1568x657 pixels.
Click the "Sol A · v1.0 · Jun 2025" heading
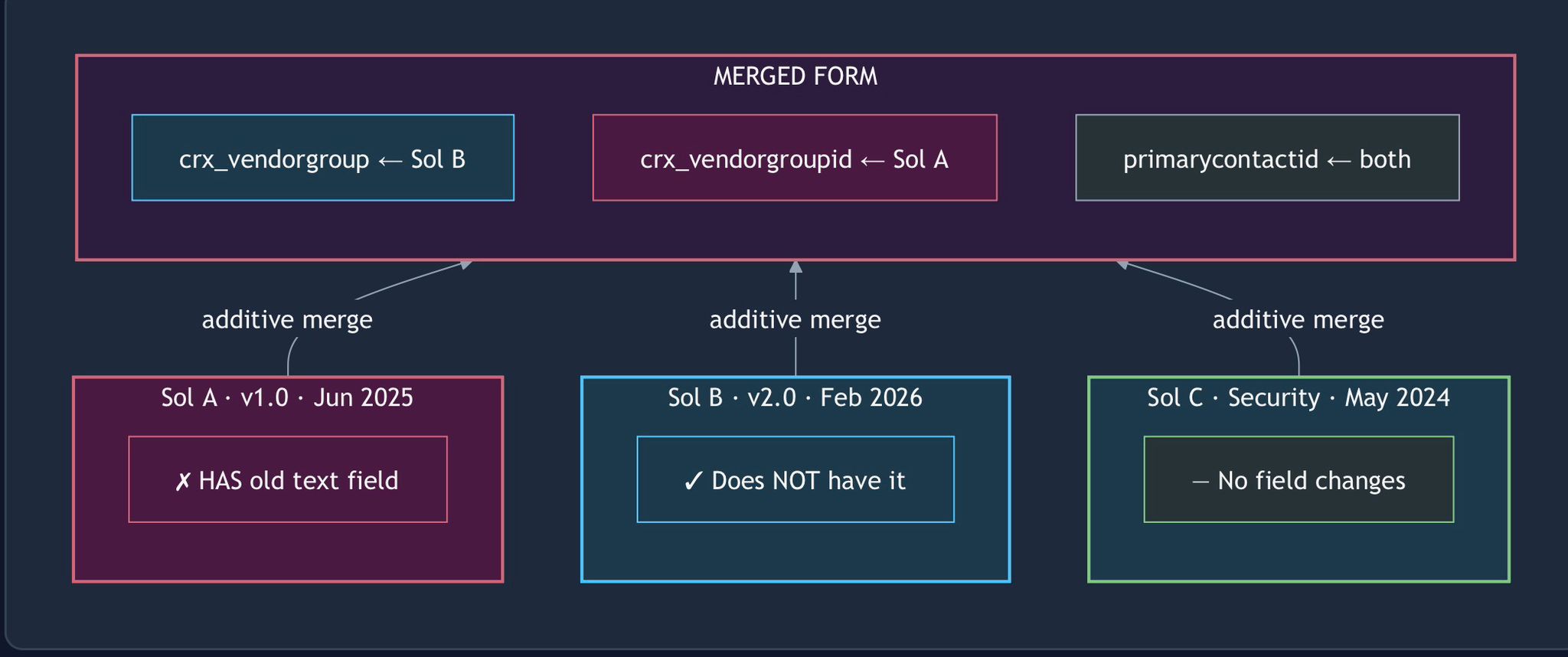287,397
